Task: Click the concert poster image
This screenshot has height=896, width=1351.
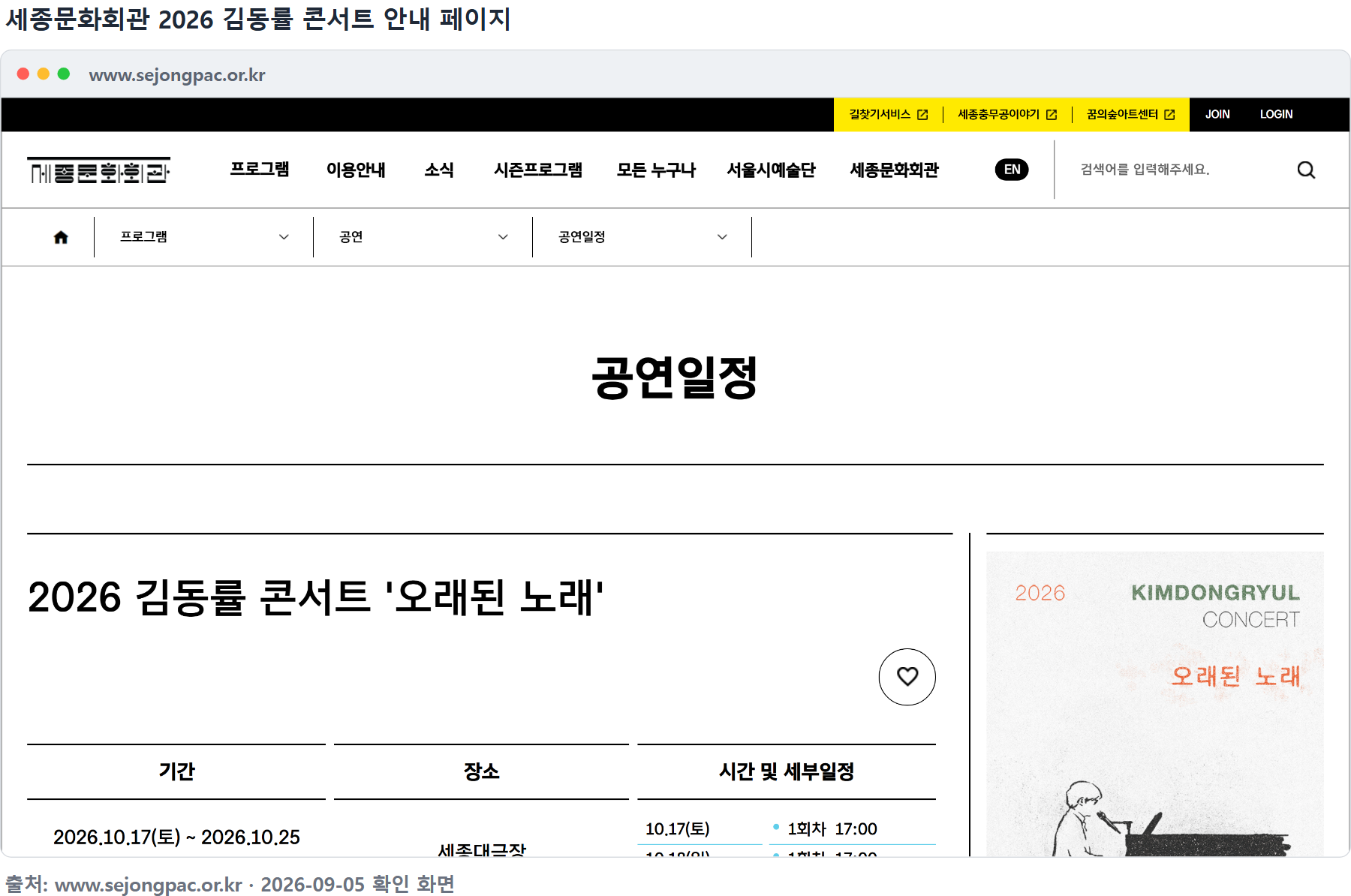Action: point(1154,704)
